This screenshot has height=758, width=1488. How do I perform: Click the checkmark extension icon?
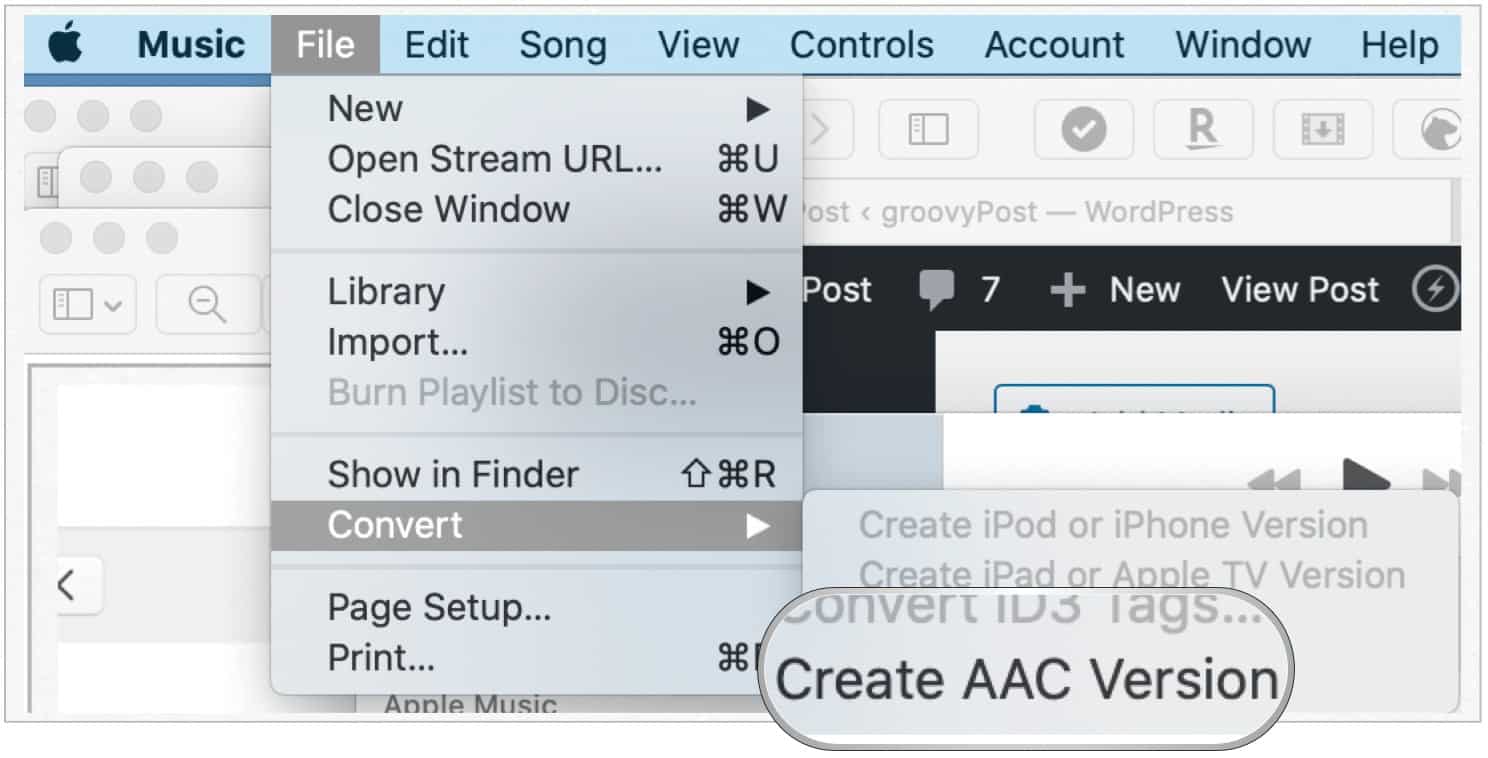1083,129
